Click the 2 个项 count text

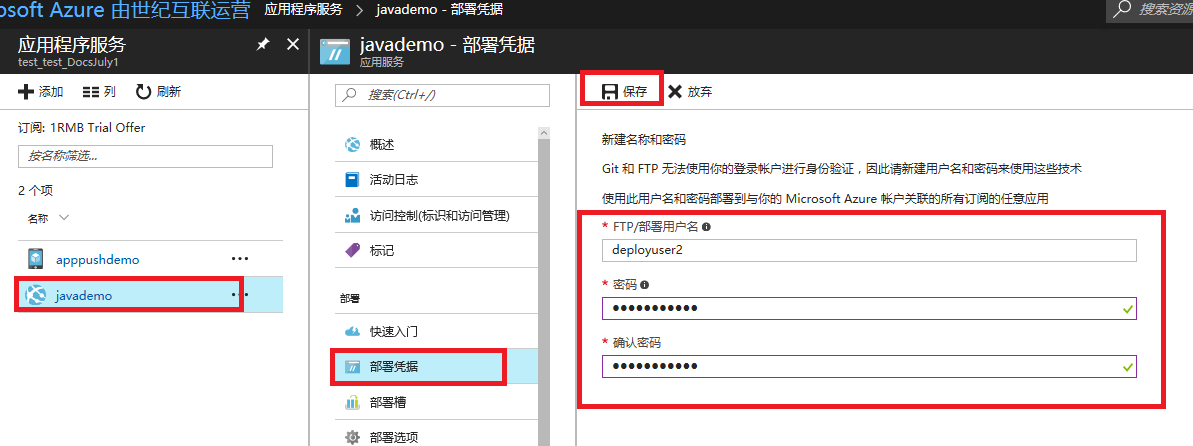pos(35,190)
